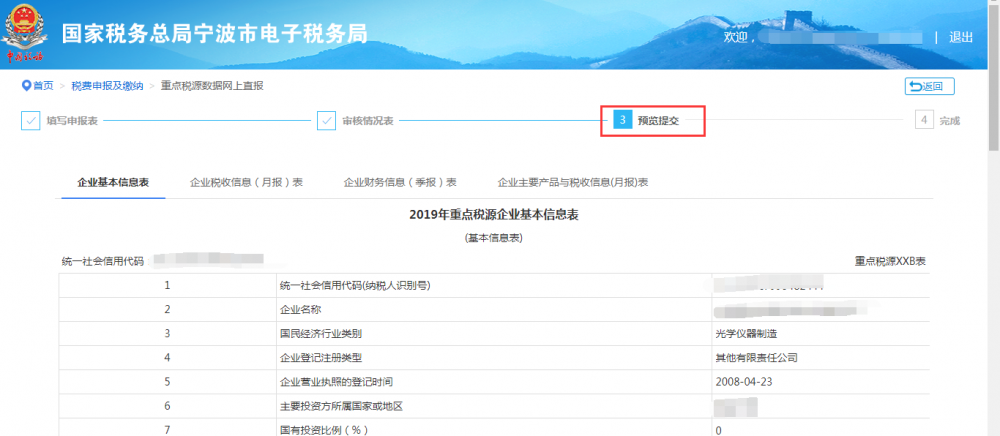Viewport: 1000px width, 436px height.
Task: Click the 预览提交 step label
Action: 658,121
